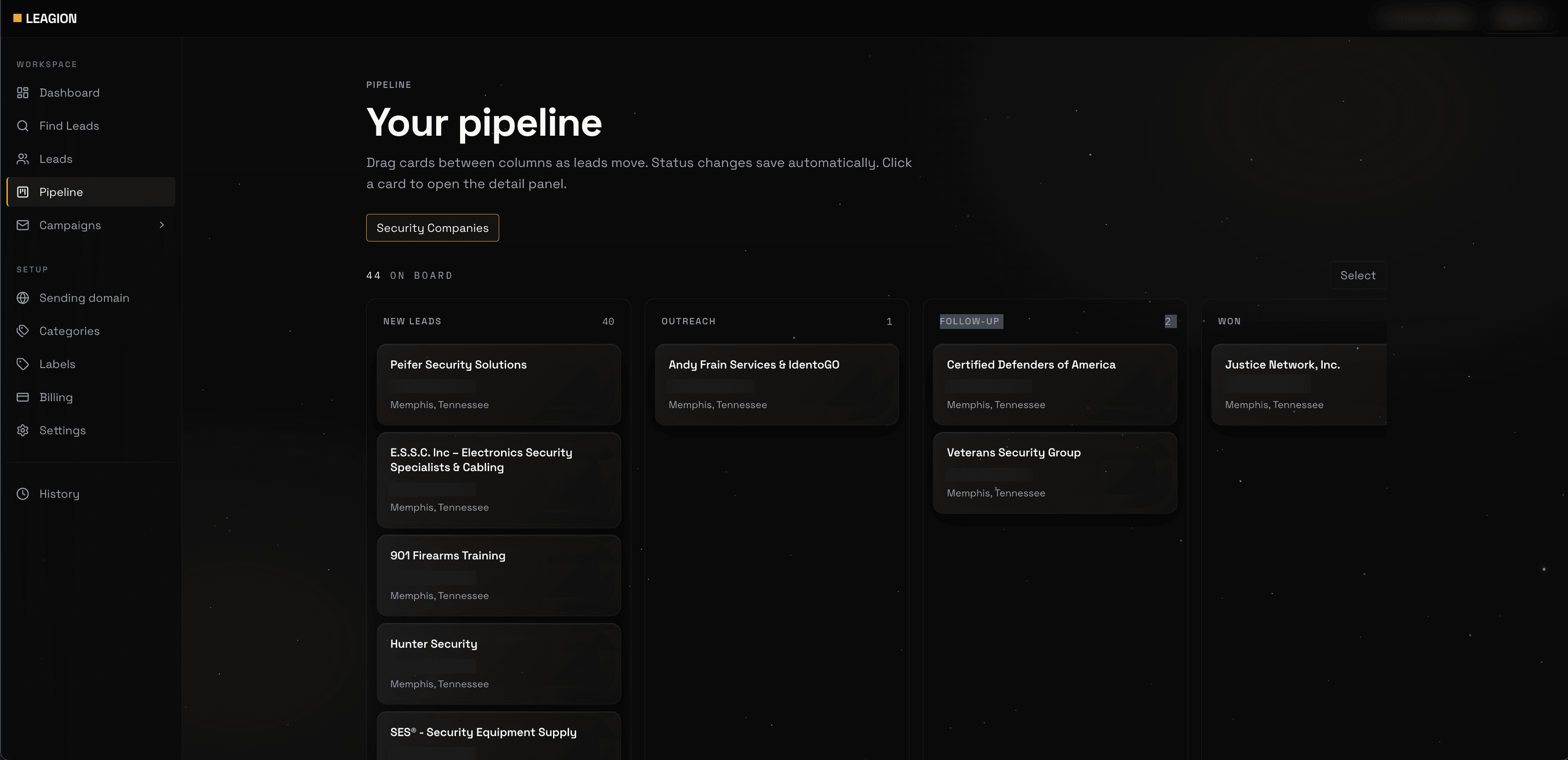Open the Leads menu item
The width and height of the screenshot is (1568, 760).
[x=91, y=159]
